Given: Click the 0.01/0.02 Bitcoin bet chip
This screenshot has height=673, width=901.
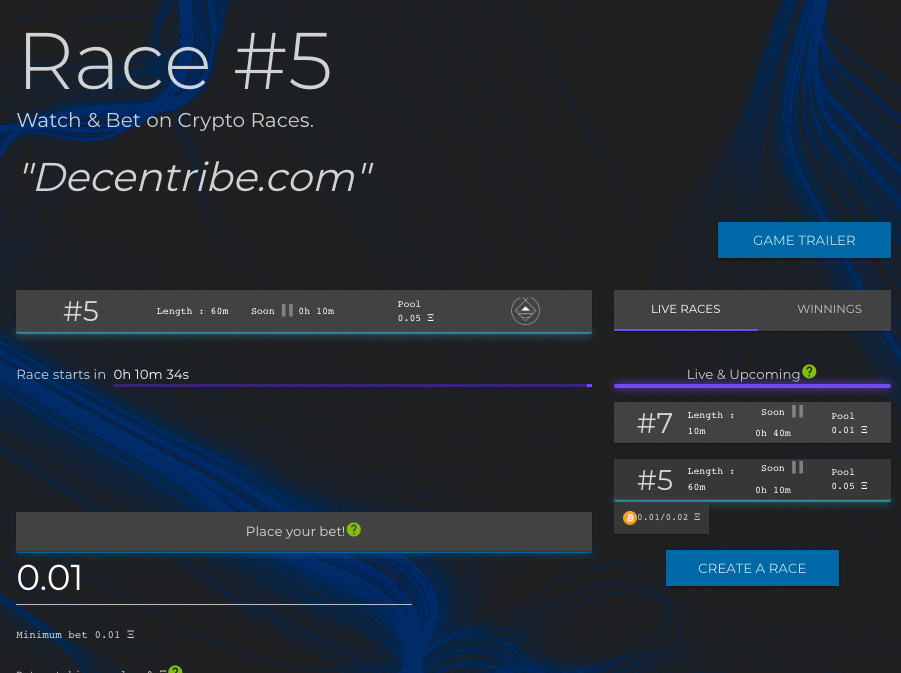Looking at the screenshot, I should [661, 518].
